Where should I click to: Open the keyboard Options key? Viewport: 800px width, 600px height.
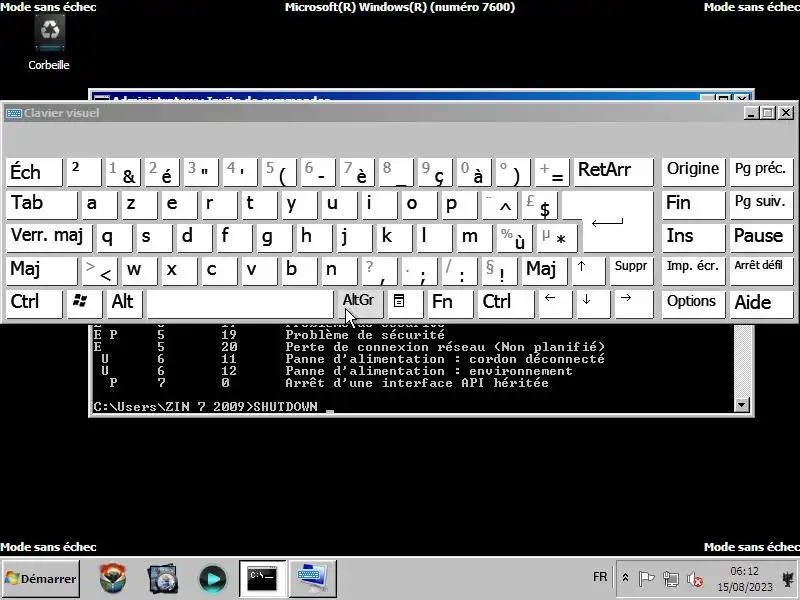click(693, 303)
